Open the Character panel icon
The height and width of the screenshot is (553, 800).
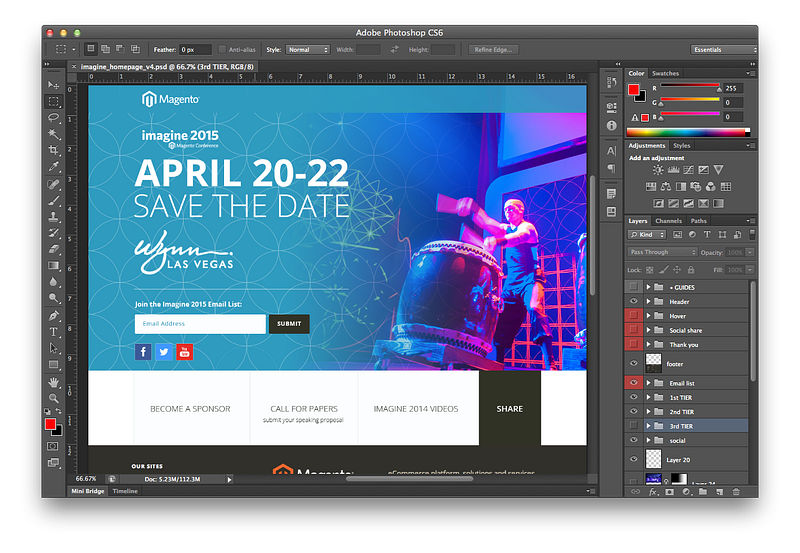[x=611, y=151]
